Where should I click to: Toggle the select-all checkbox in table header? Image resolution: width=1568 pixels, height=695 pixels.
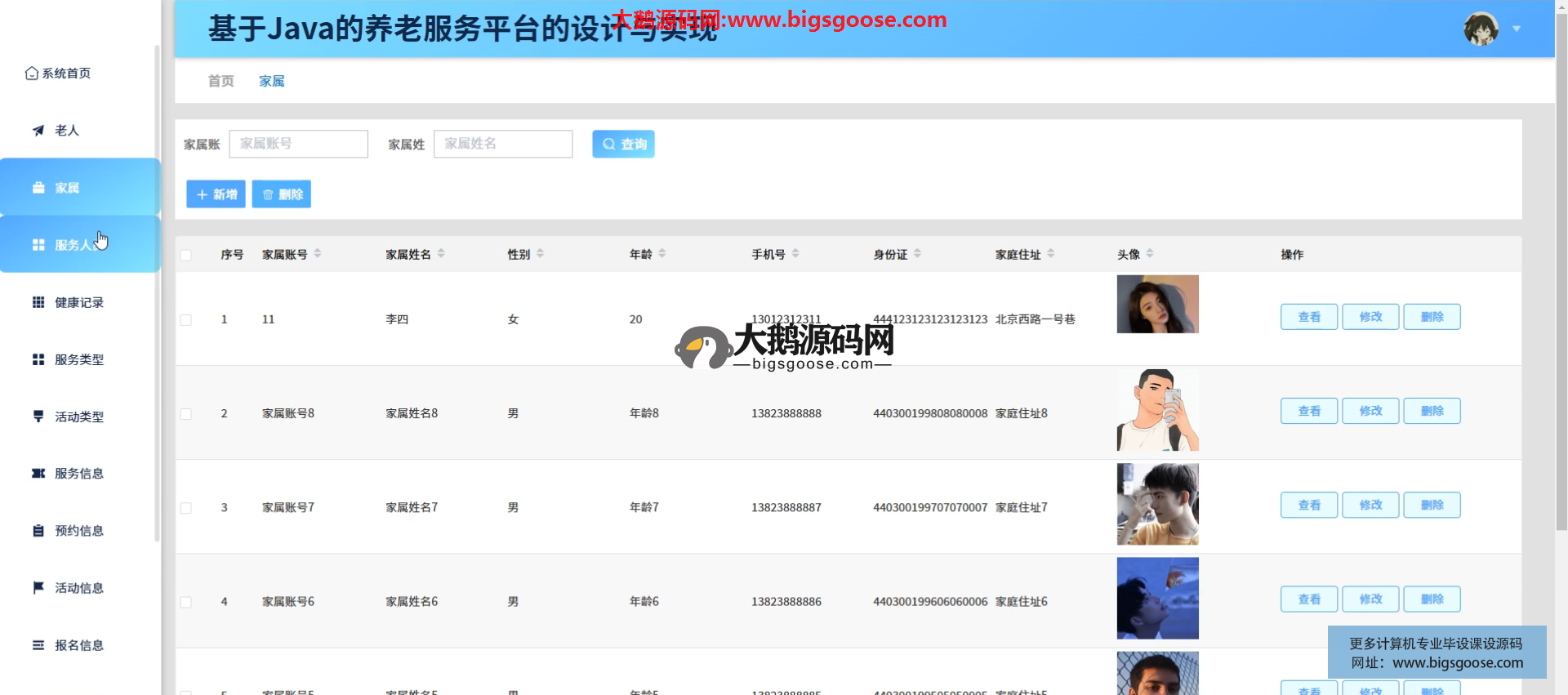click(x=186, y=255)
